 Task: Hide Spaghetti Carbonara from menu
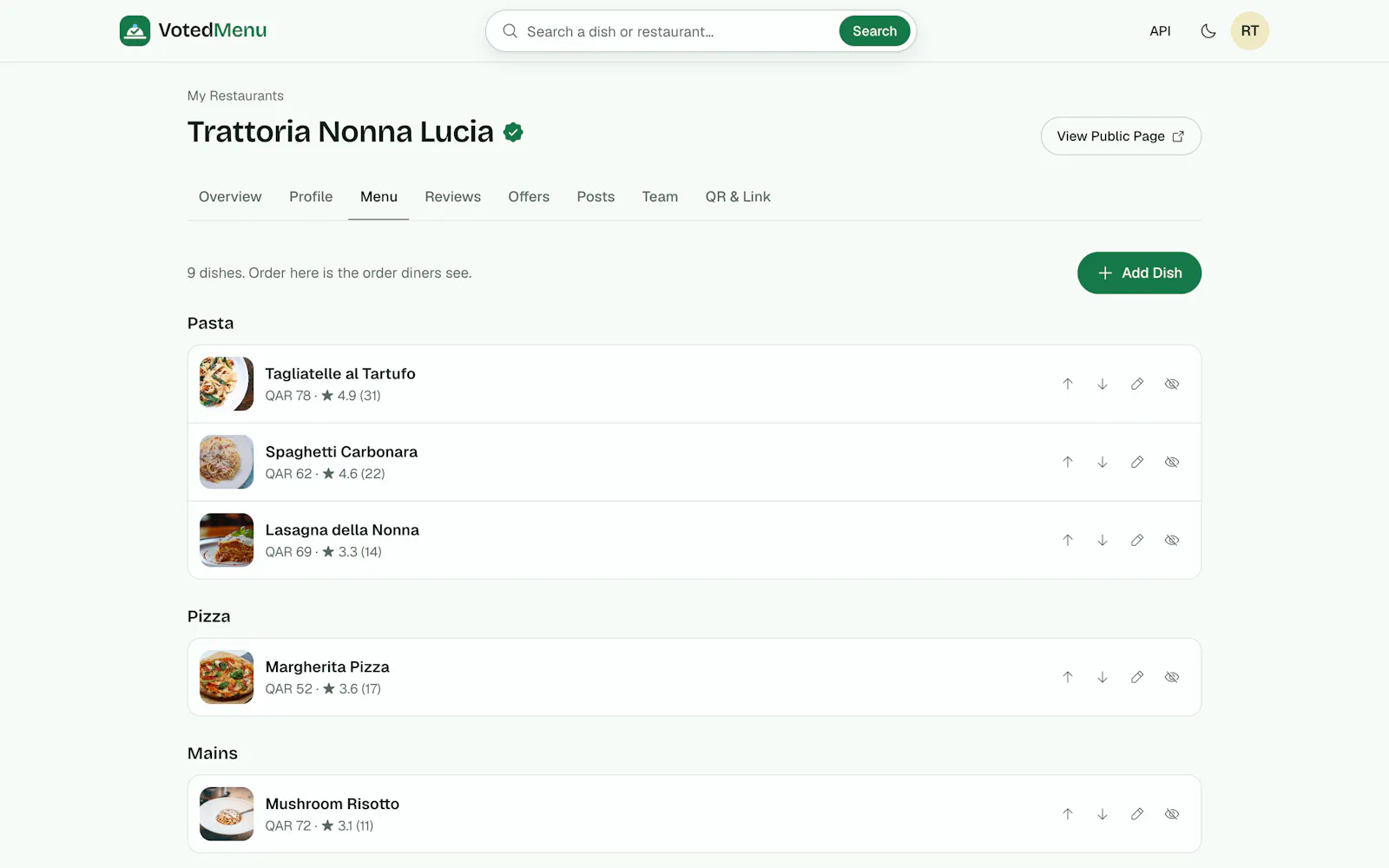[1172, 462]
